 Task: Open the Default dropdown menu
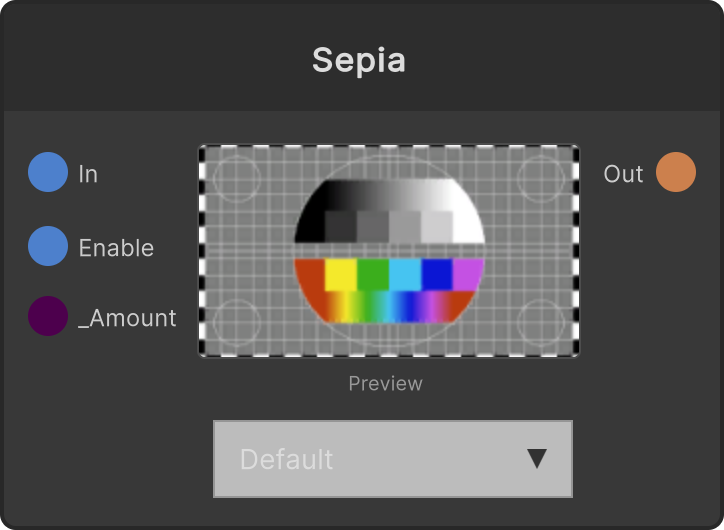[x=393, y=459]
